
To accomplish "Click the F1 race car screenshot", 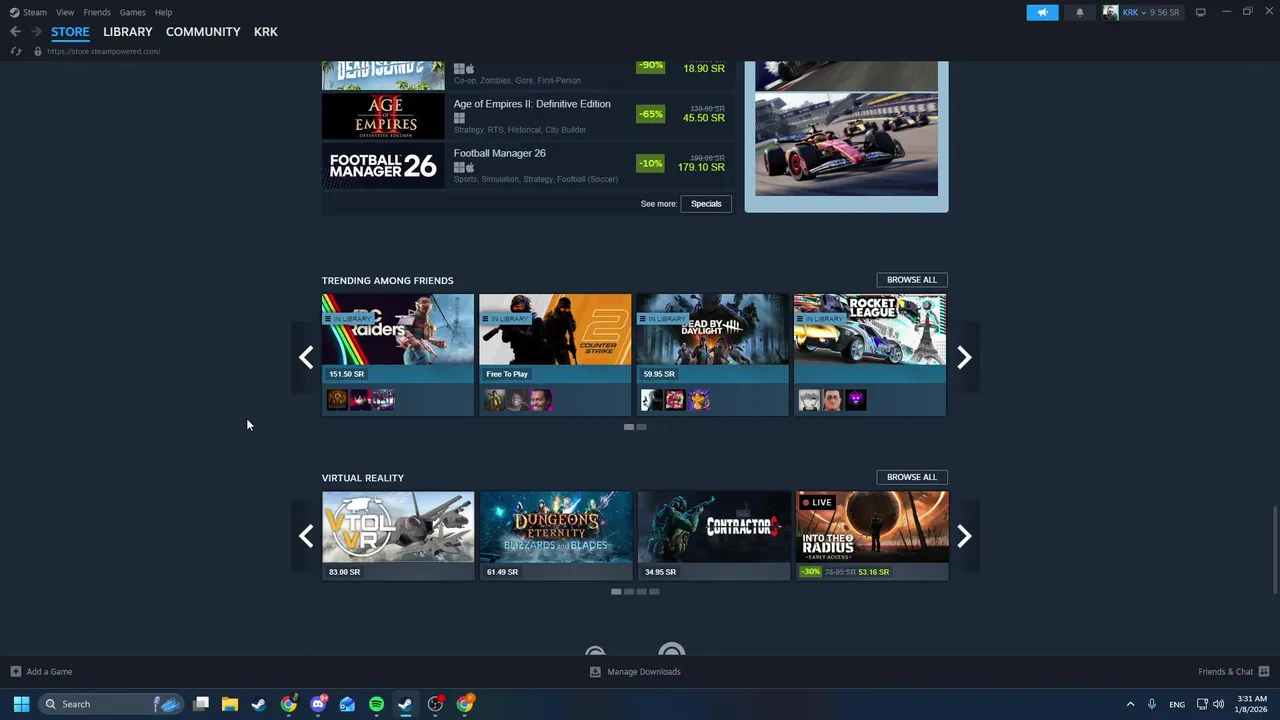I will (x=846, y=145).
